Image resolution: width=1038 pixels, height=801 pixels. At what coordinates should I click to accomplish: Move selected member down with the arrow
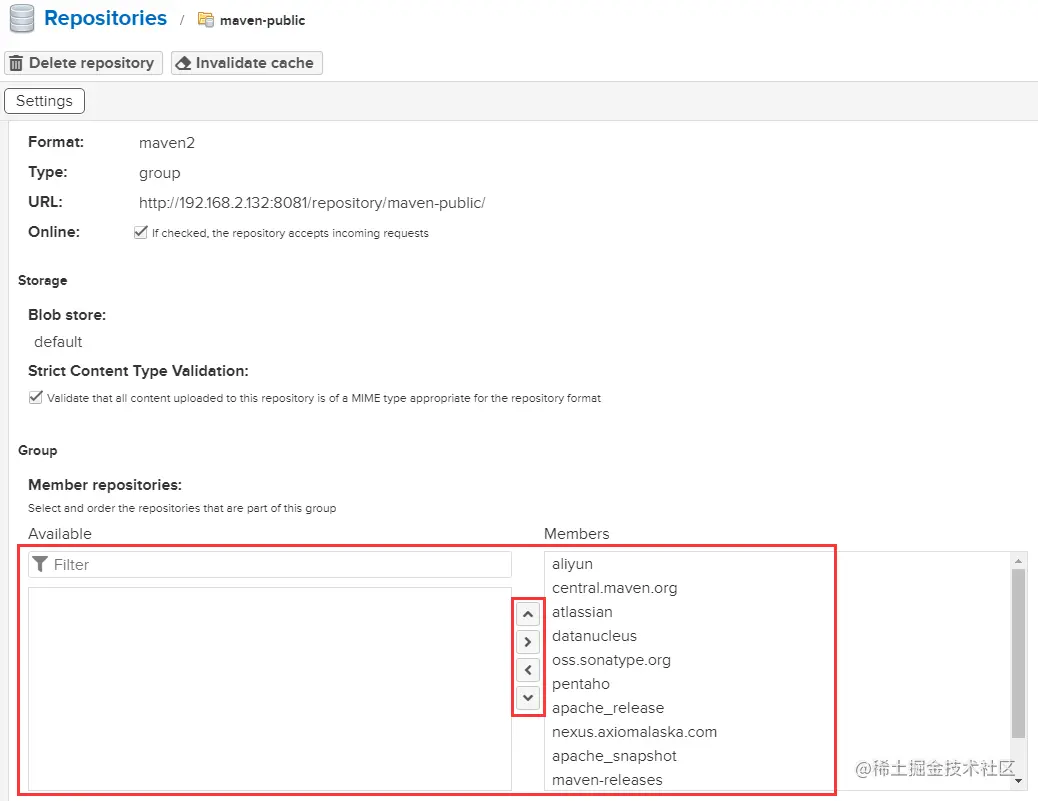coord(528,698)
